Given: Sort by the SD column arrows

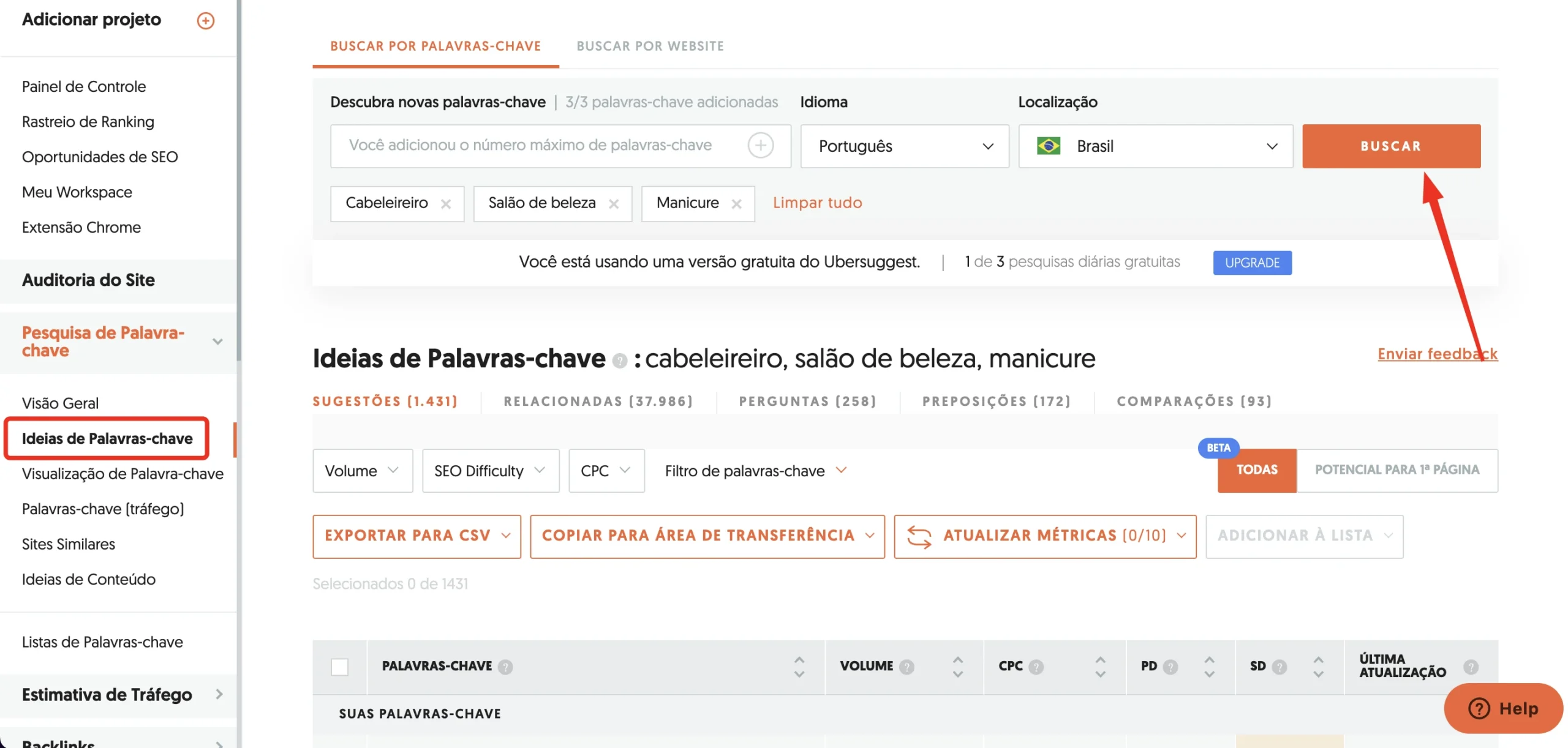Looking at the screenshot, I should [x=1317, y=667].
